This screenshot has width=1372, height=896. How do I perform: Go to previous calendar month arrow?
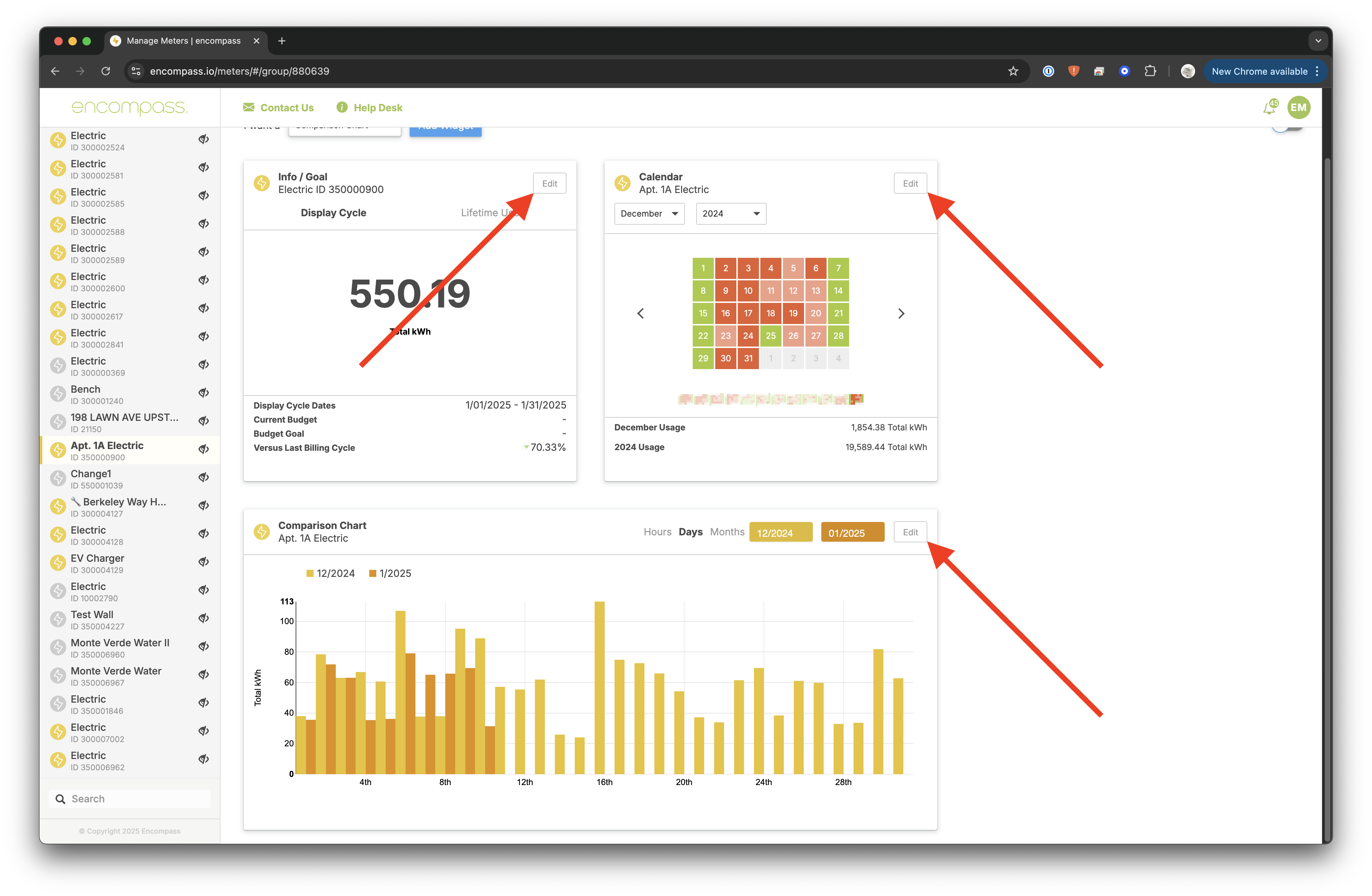pyautogui.click(x=641, y=313)
